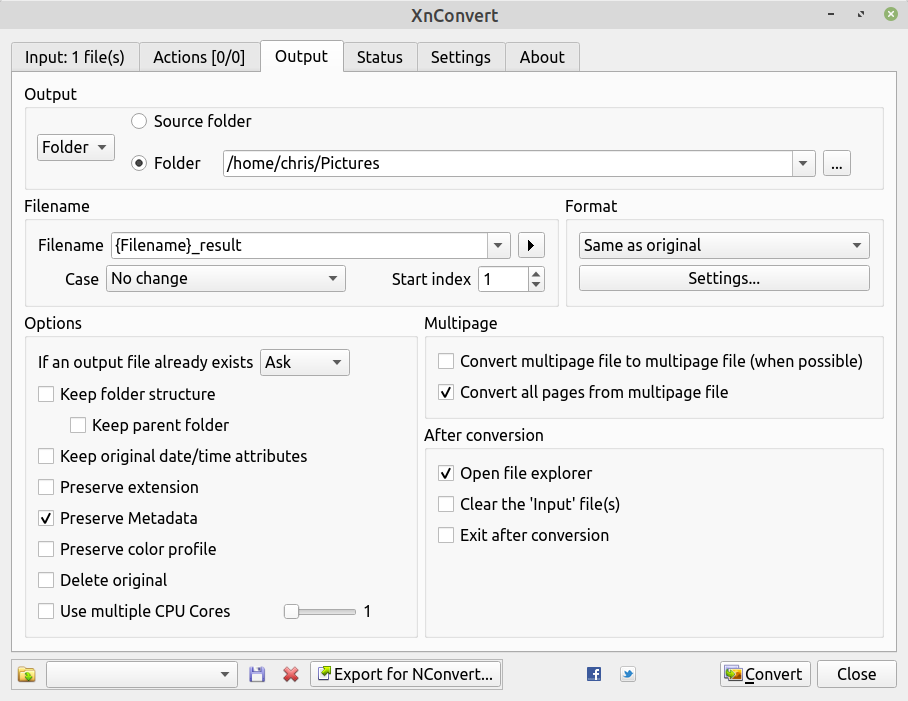The height and width of the screenshot is (701, 908).
Task: Switch to the Actions tab
Action: [x=198, y=57]
